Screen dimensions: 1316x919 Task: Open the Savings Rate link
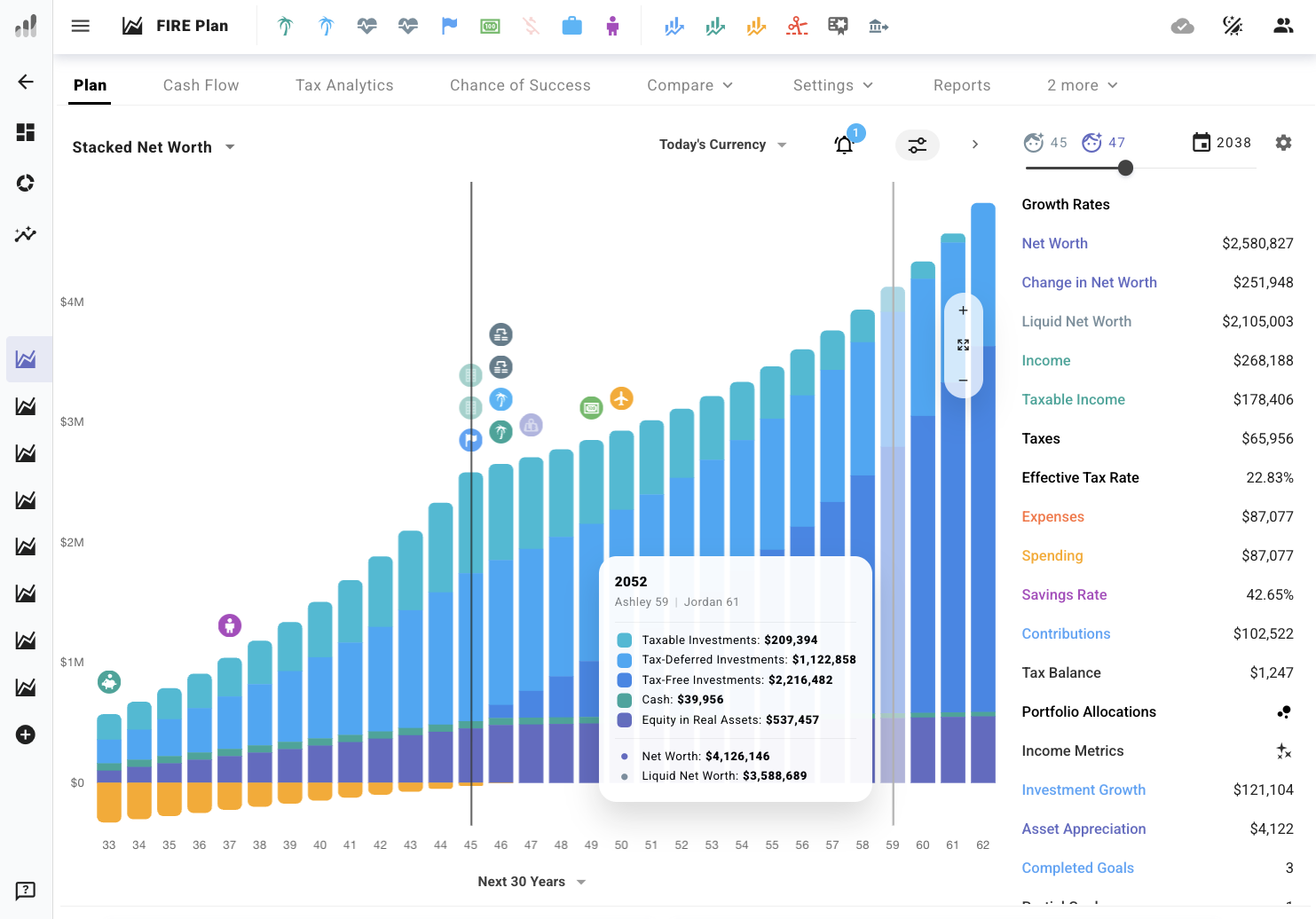tap(1064, 594)
